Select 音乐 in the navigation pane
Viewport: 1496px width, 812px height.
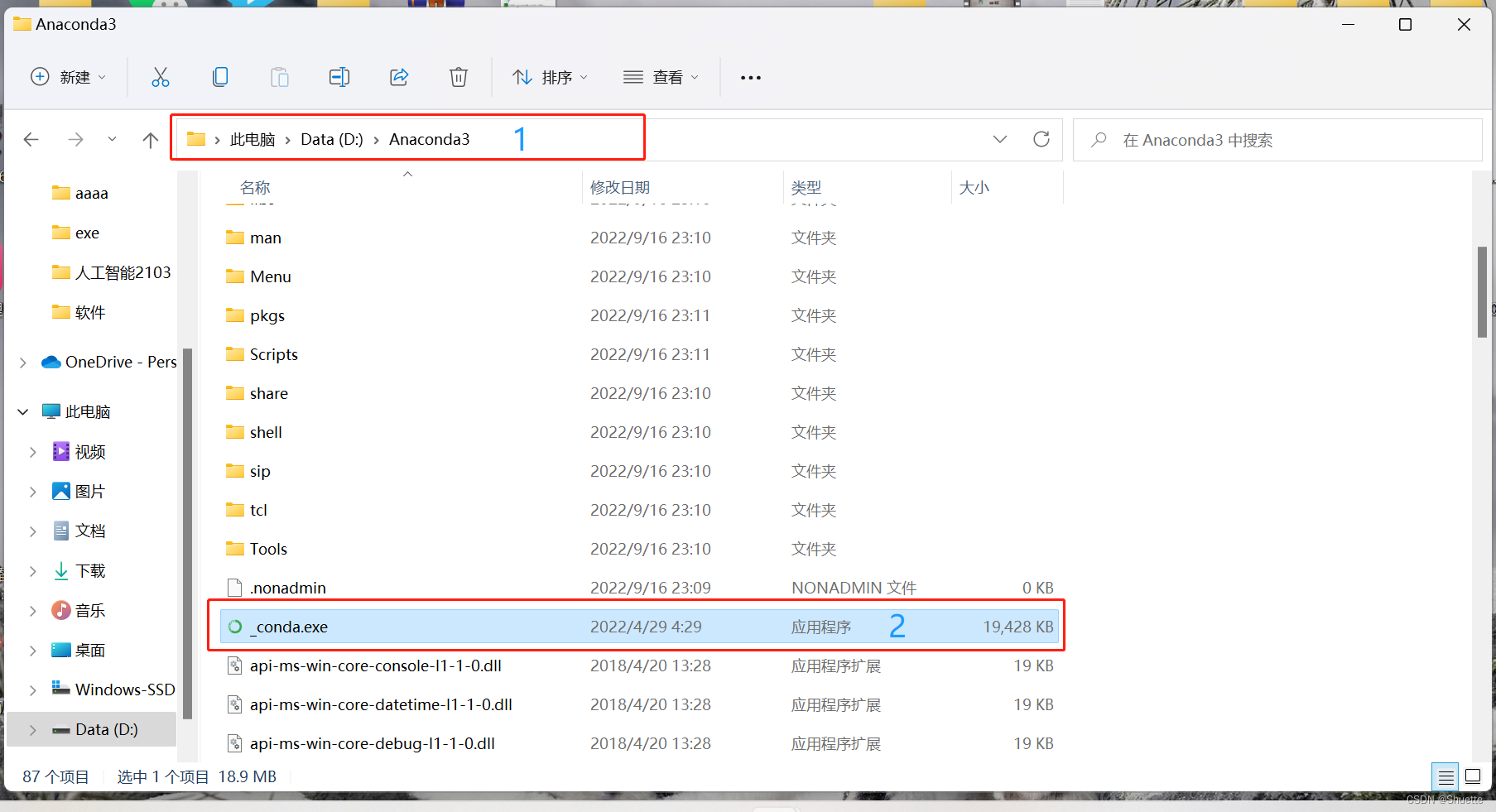(90, 610)
